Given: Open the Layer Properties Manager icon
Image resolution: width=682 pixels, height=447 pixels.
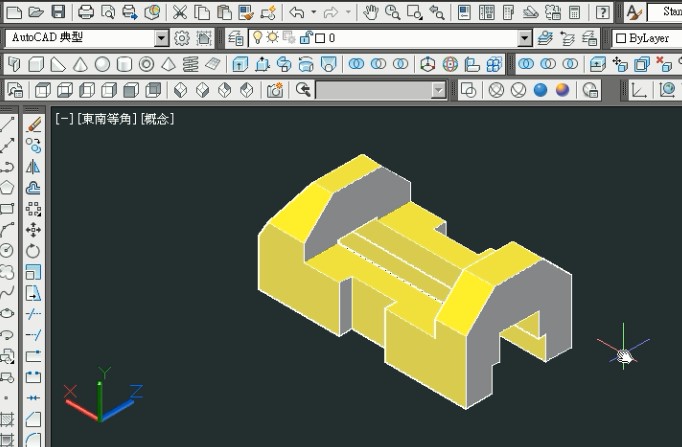Looking at the screenshot, I should click(x=236, y=38).
